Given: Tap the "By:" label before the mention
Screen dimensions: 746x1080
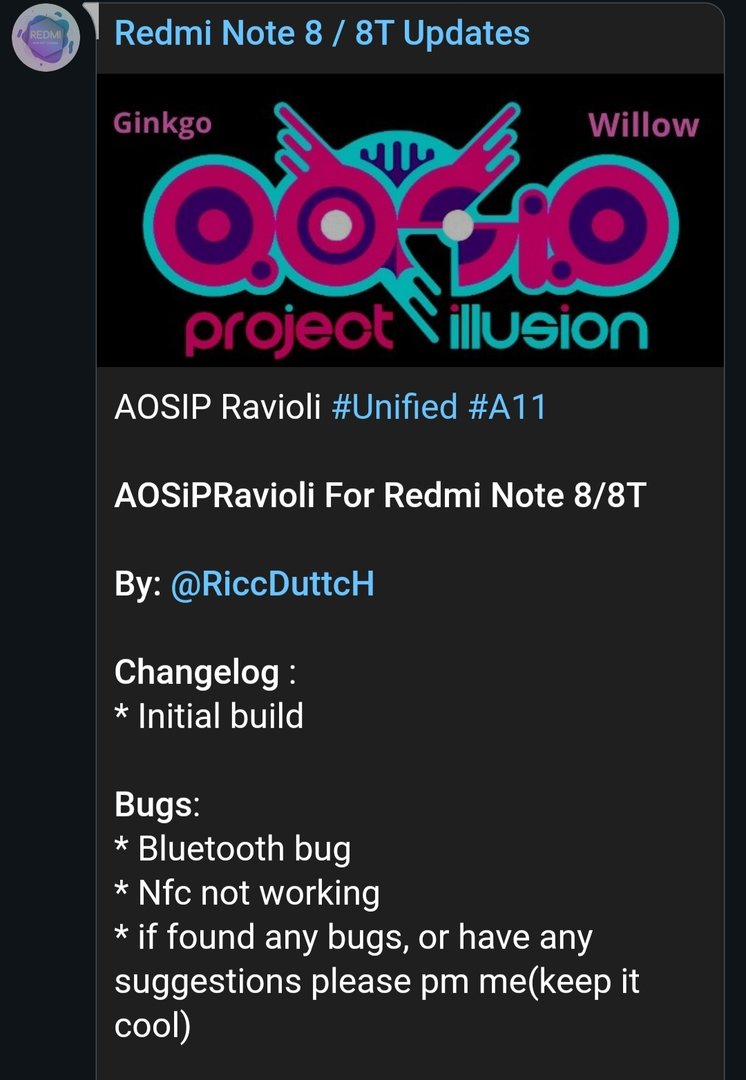Looking at the screenshot, I should (138, 584).
